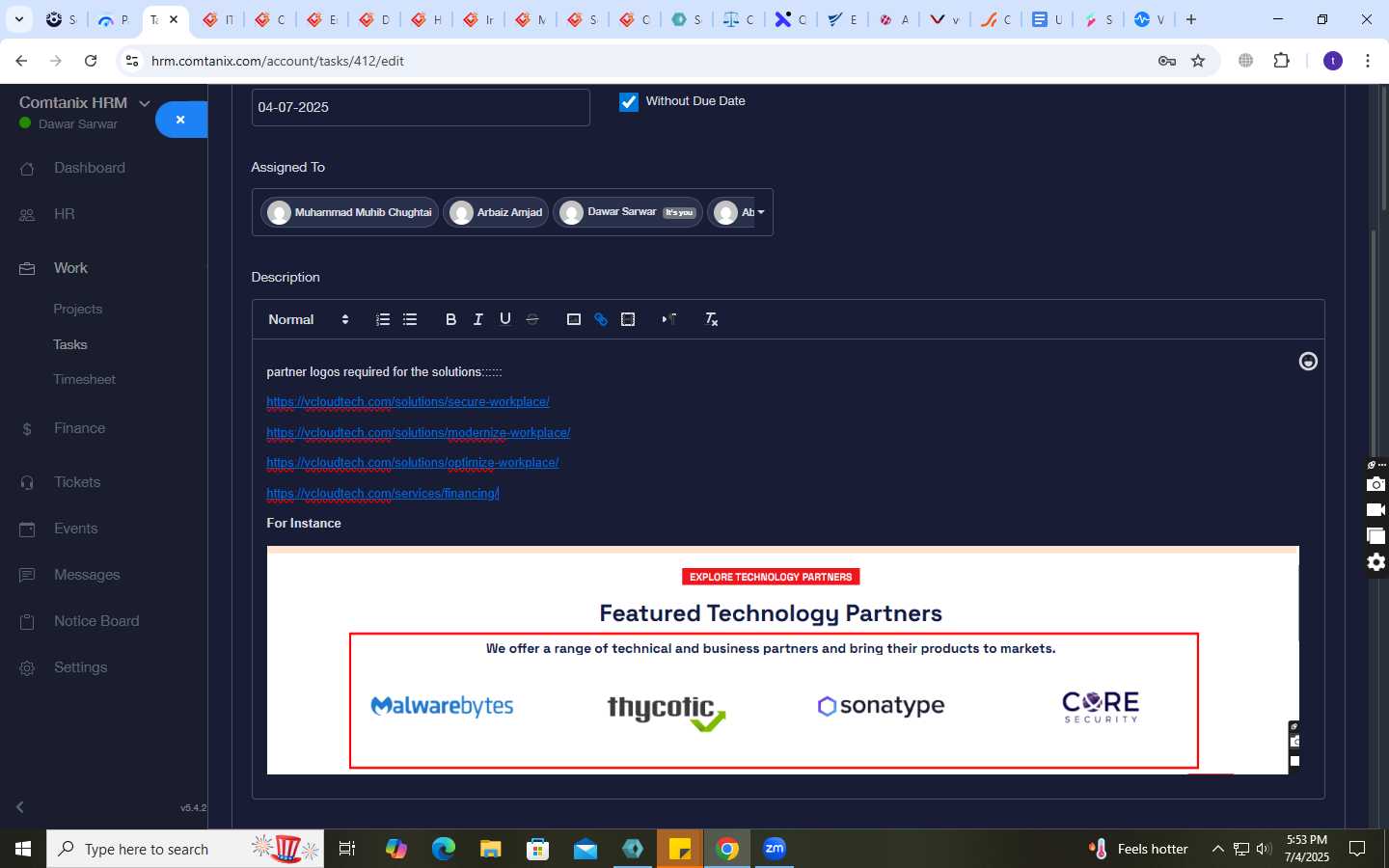Show hidden system tray icons
The height and width of the screenshot is (868, 1389).
point(1217,849)
